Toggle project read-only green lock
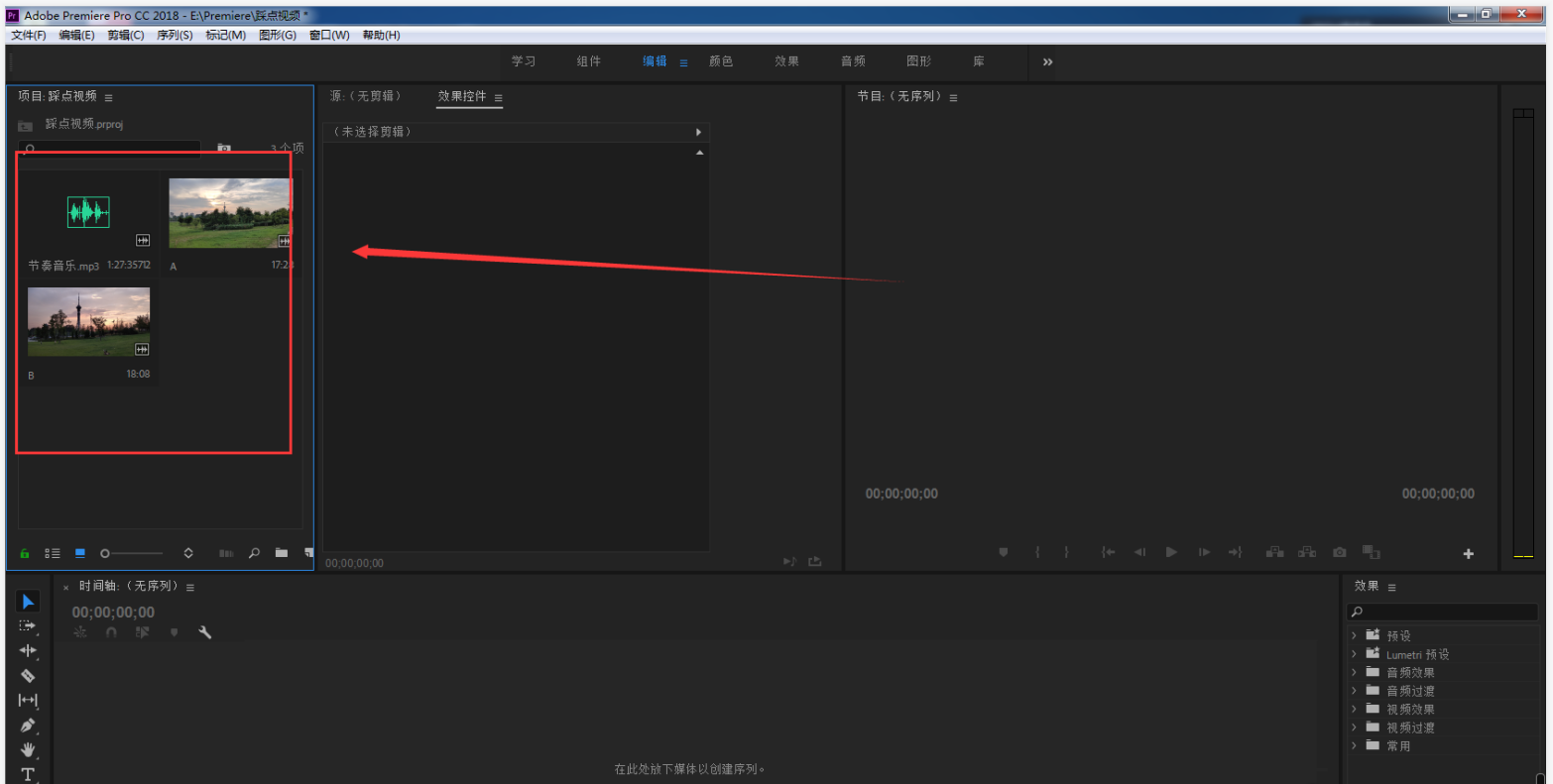Image resolution: width=1553 pixels, height=784 pixels. [x=25, y=553]
